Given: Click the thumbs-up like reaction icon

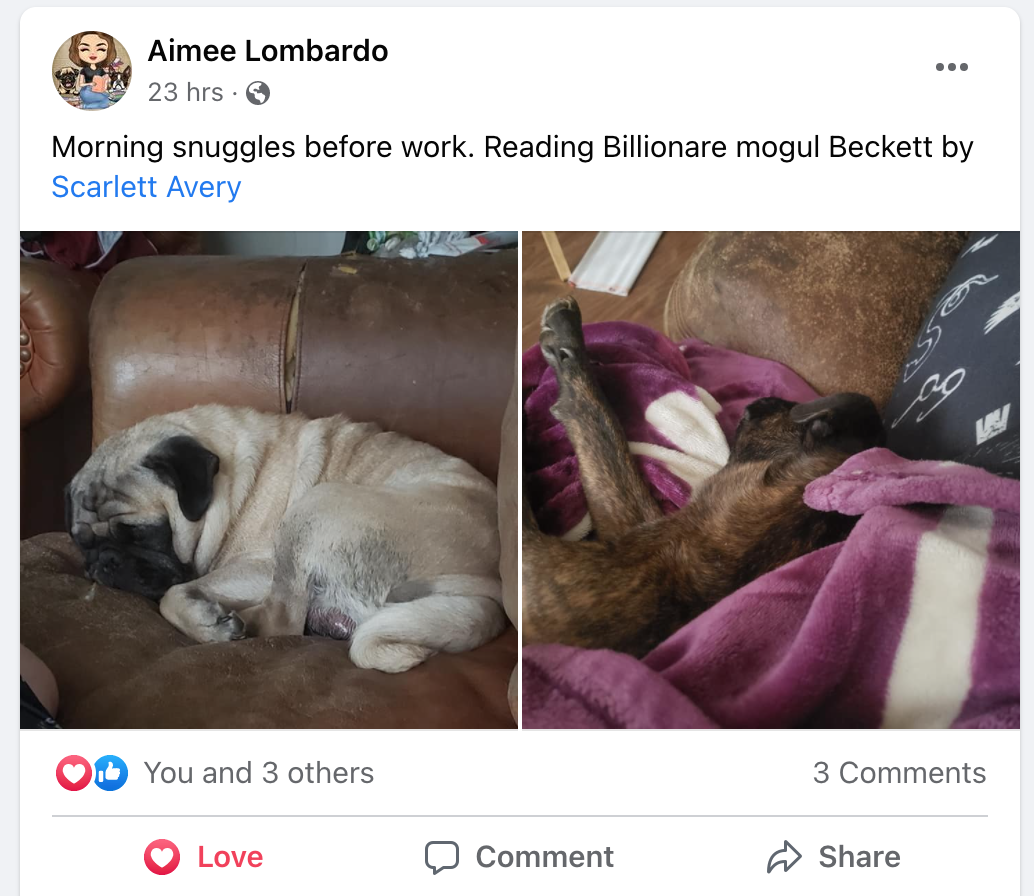Looking at the screenshot, I should click(111, 773).
